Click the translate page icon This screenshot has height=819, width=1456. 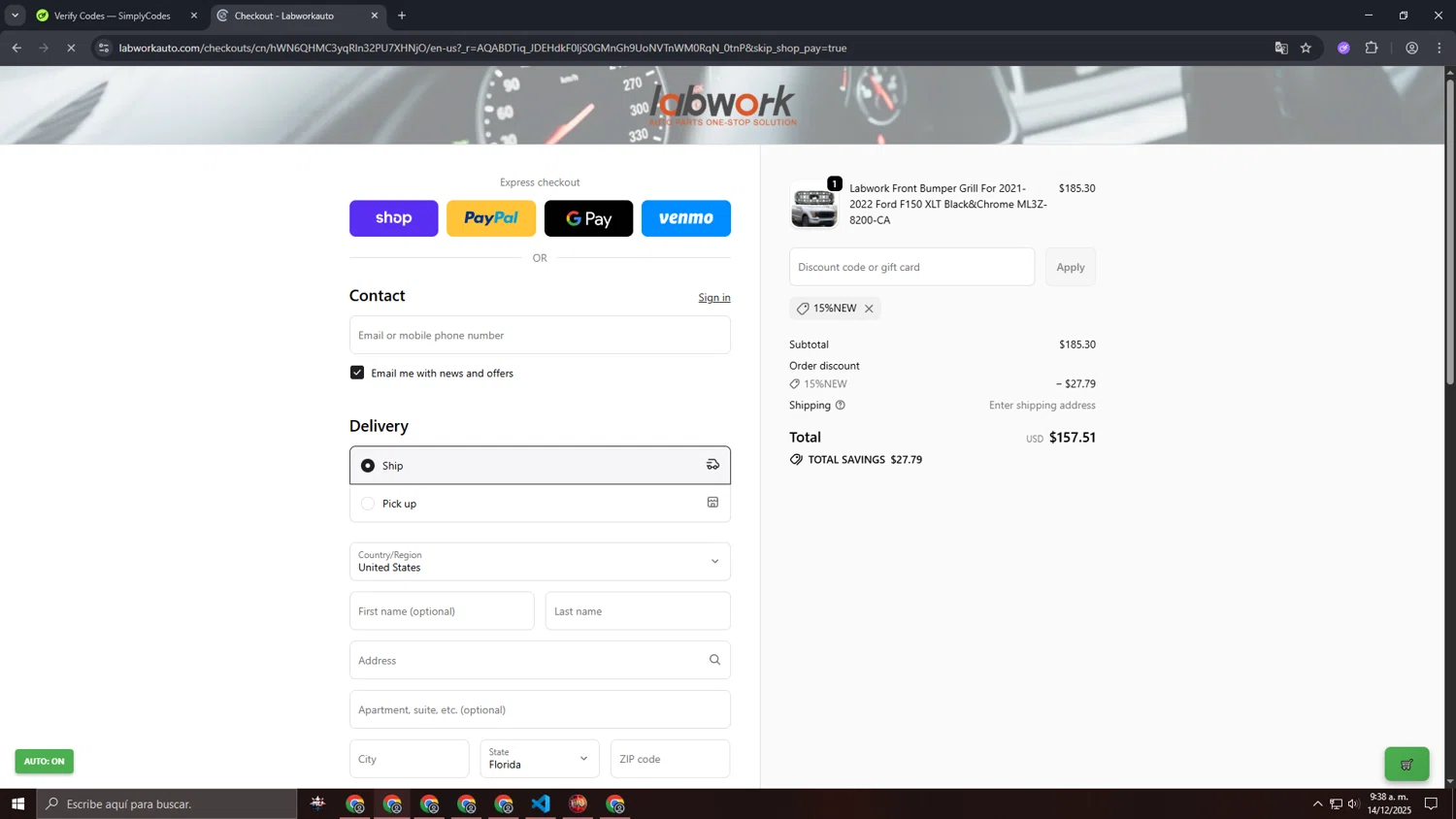tap(1281, 48)
